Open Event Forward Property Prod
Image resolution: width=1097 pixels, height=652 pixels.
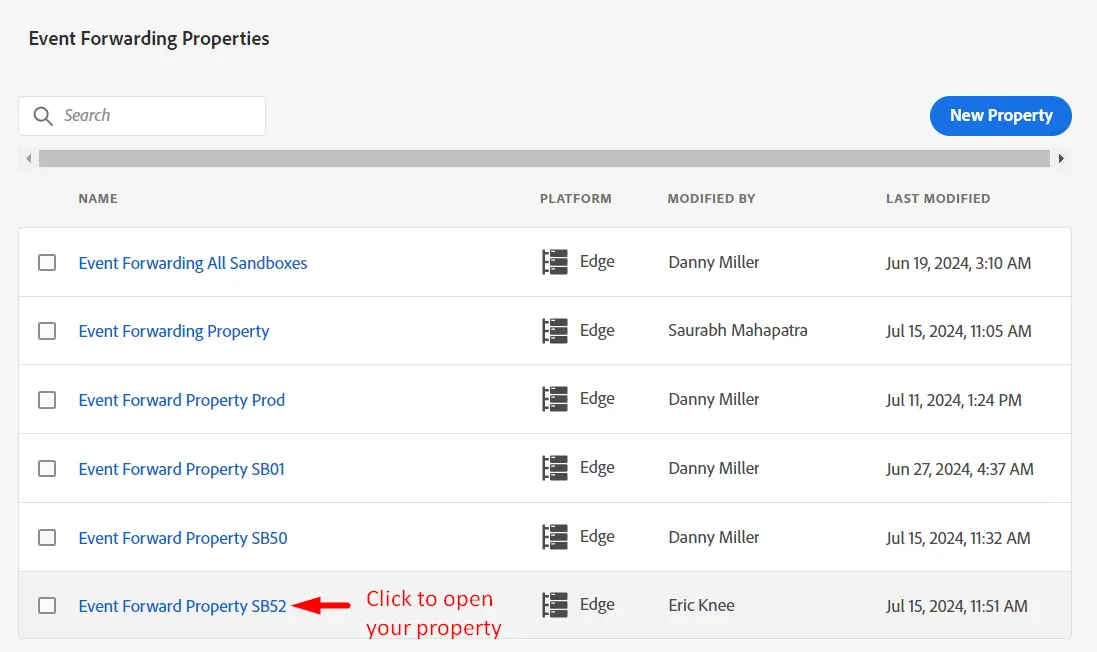point(182,400)
